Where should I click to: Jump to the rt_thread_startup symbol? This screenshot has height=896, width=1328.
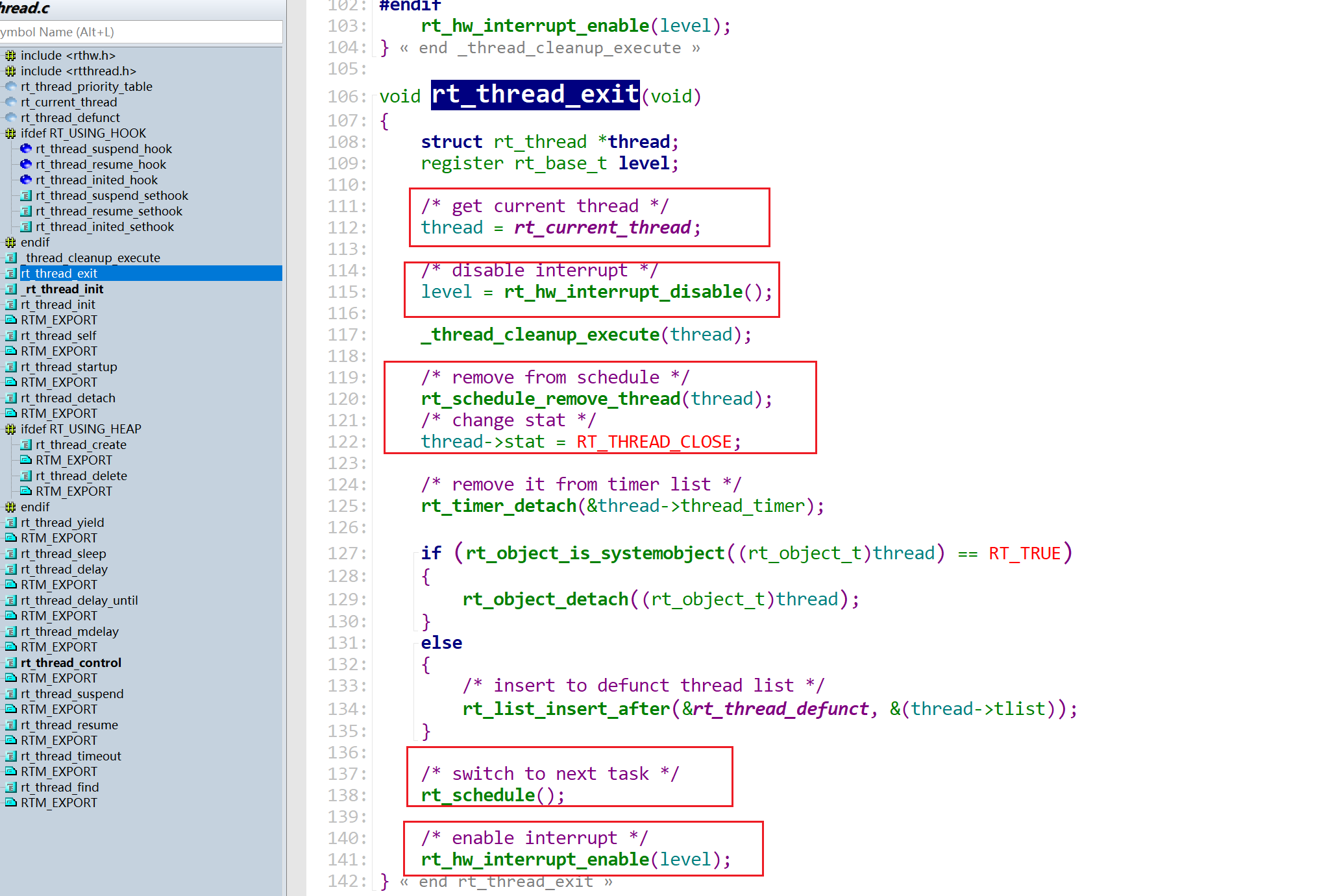click(x=69, y=367)
